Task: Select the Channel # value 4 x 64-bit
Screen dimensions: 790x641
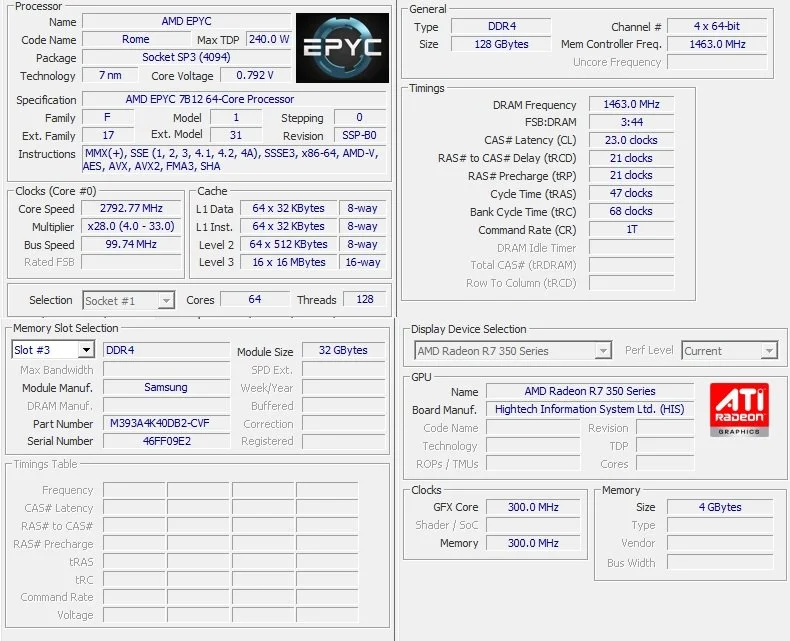Action: click(x=717, y=26)
